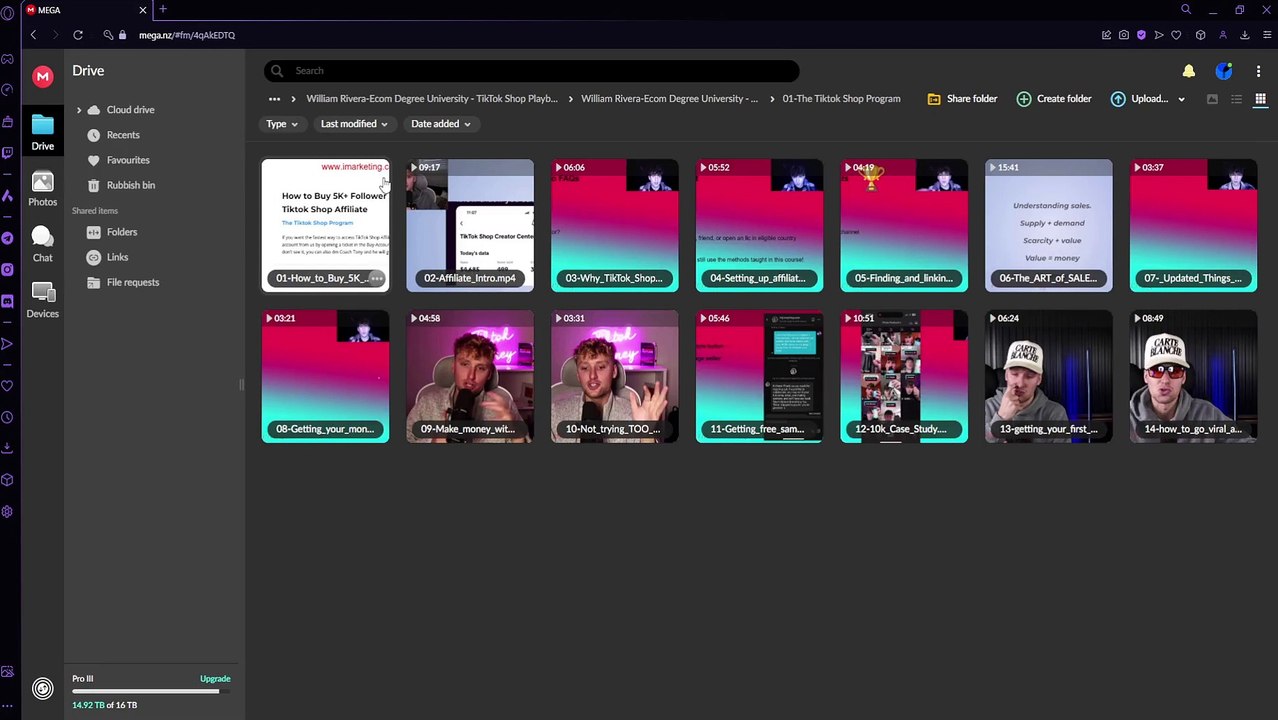Expand the Cloud drive tree arrow
The height and width of the screenshot is (720, 1278).
[x=79, y=110]
